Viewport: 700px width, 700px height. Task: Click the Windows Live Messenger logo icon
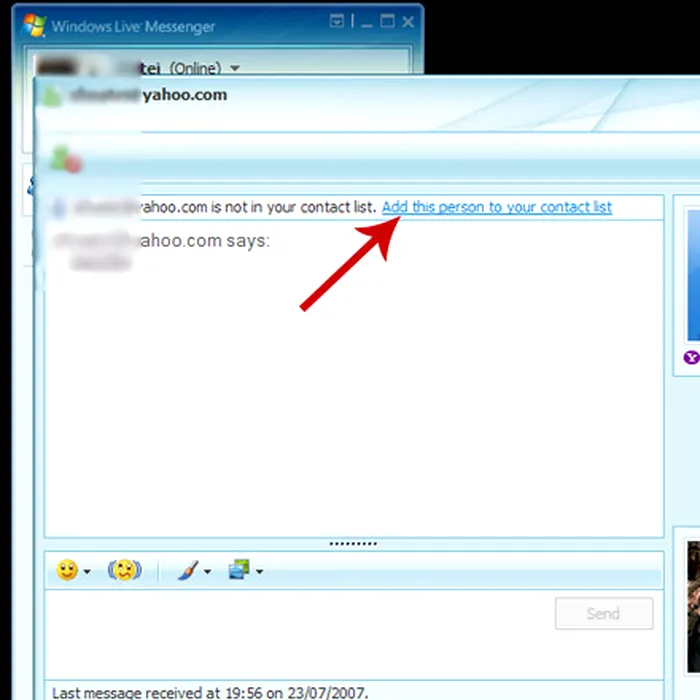[x=34, y=25]
